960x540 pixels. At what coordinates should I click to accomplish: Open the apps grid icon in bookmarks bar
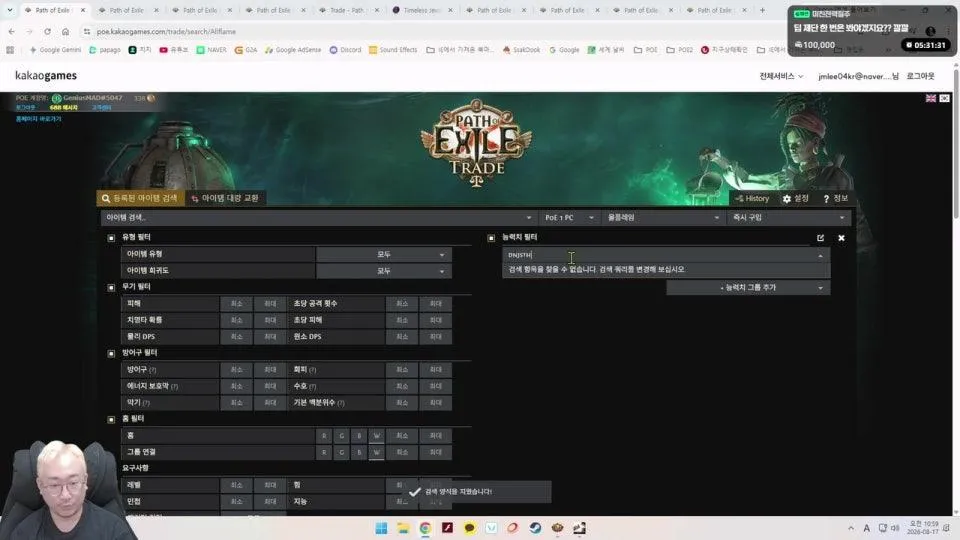click(x=10, y=50)
